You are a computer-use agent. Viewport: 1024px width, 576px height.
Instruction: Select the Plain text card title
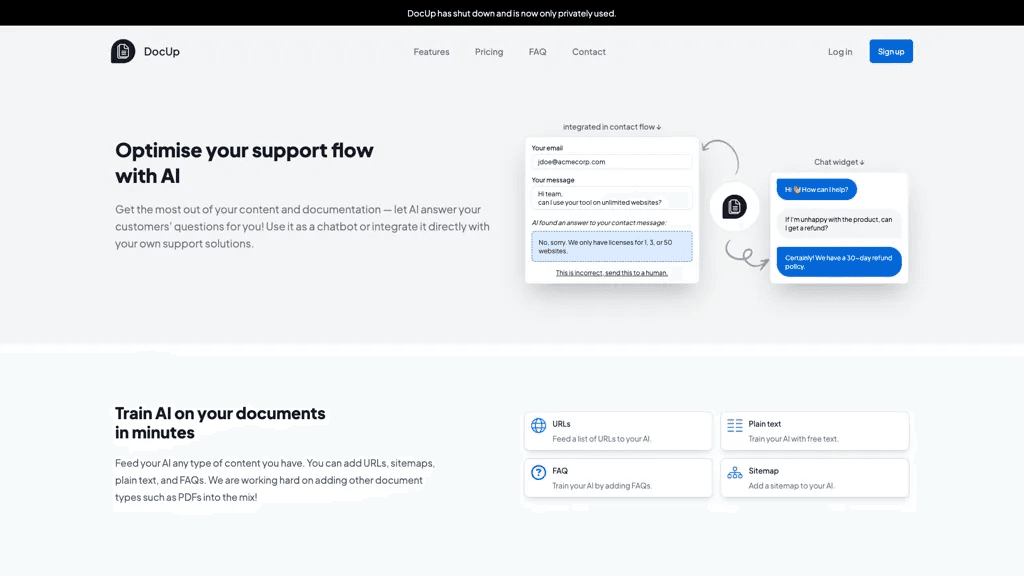tap(764, 424)
